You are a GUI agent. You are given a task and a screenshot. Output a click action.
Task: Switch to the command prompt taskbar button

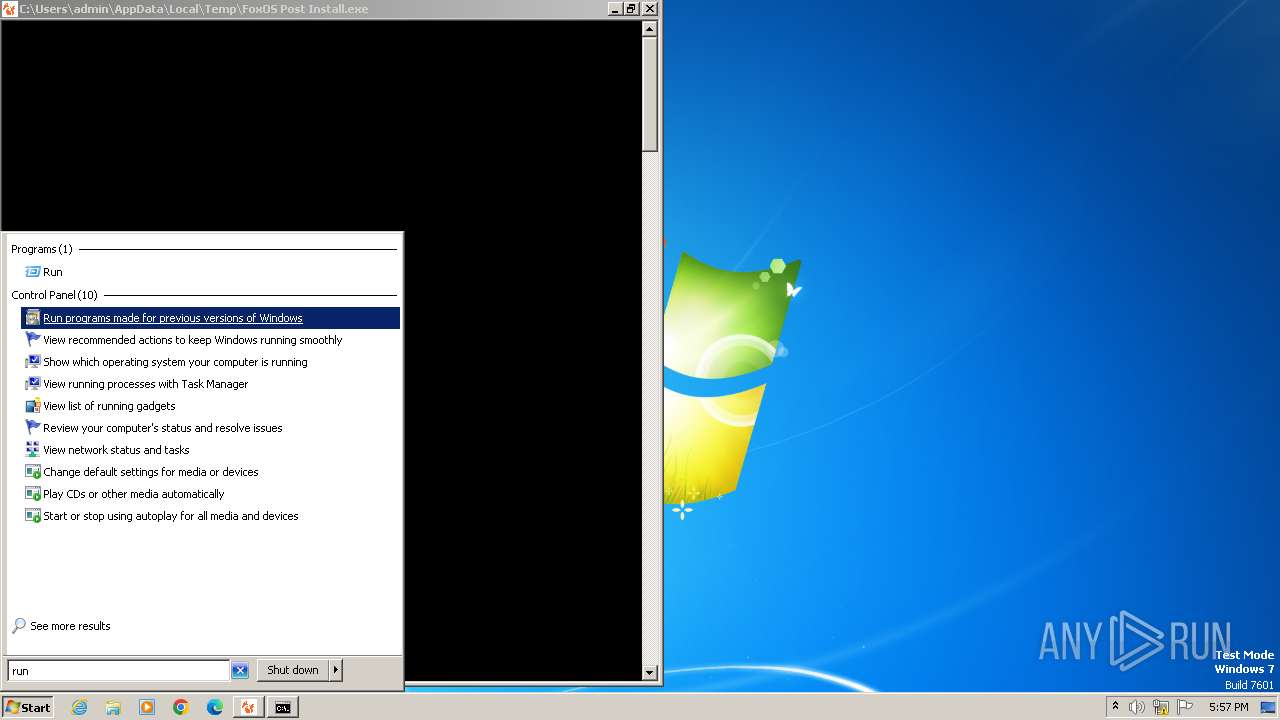(283, 707)
